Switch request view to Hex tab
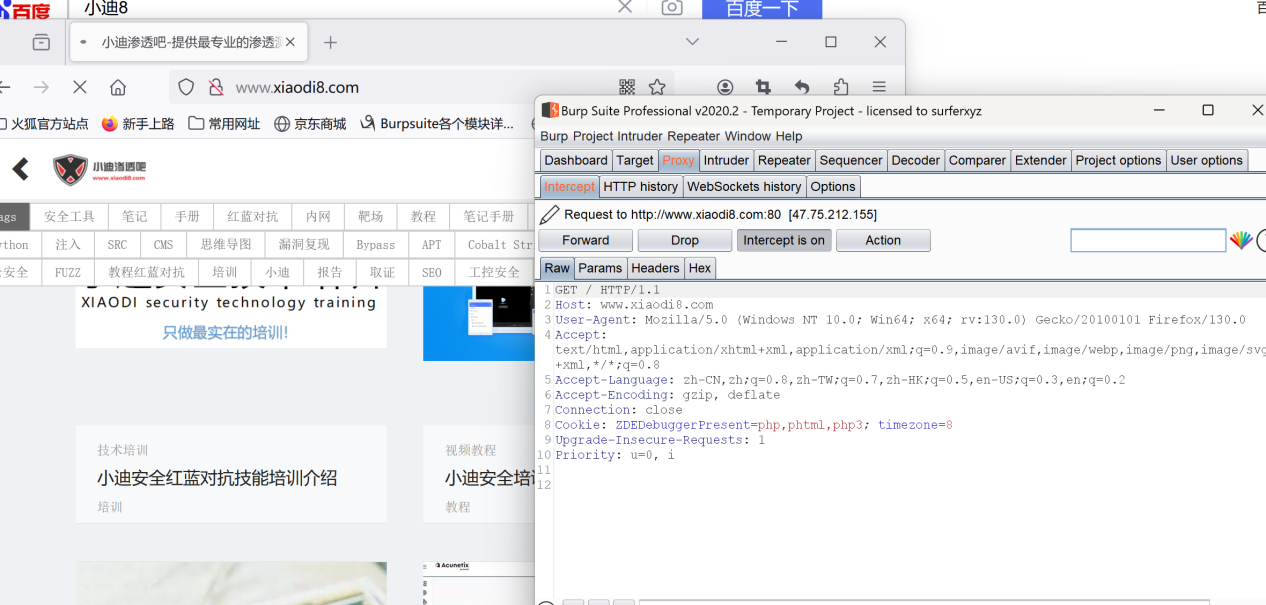 coord(700,268)
